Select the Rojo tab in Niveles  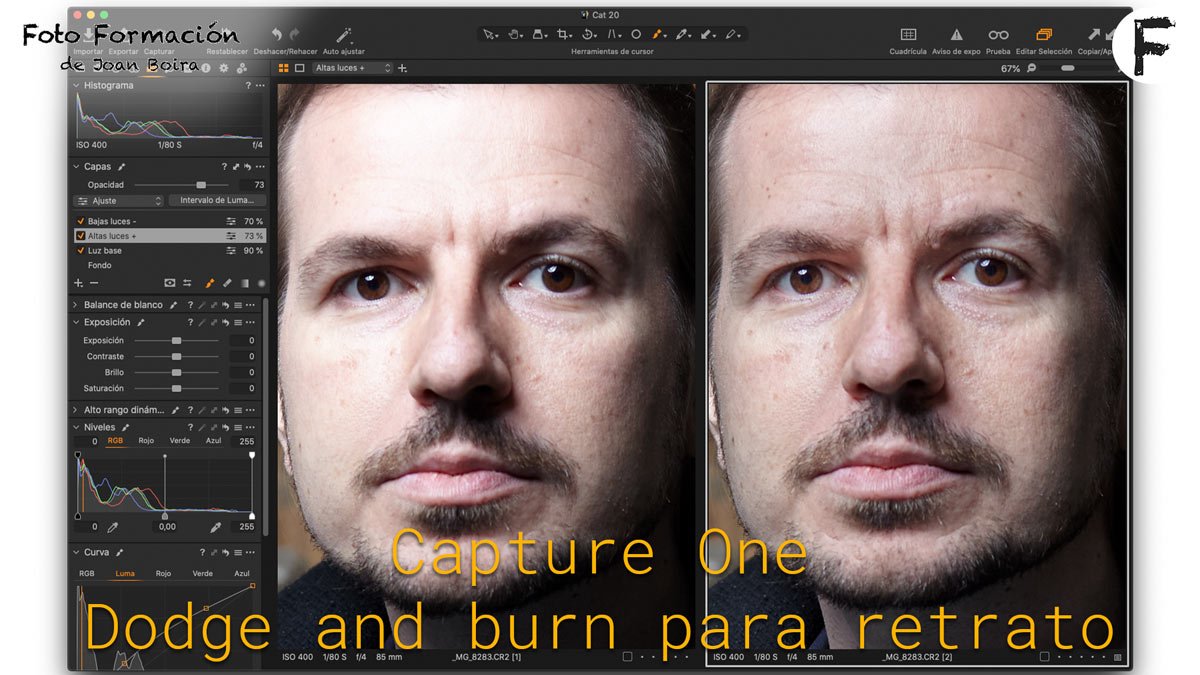pyautogui.click(x=146, y=441)
